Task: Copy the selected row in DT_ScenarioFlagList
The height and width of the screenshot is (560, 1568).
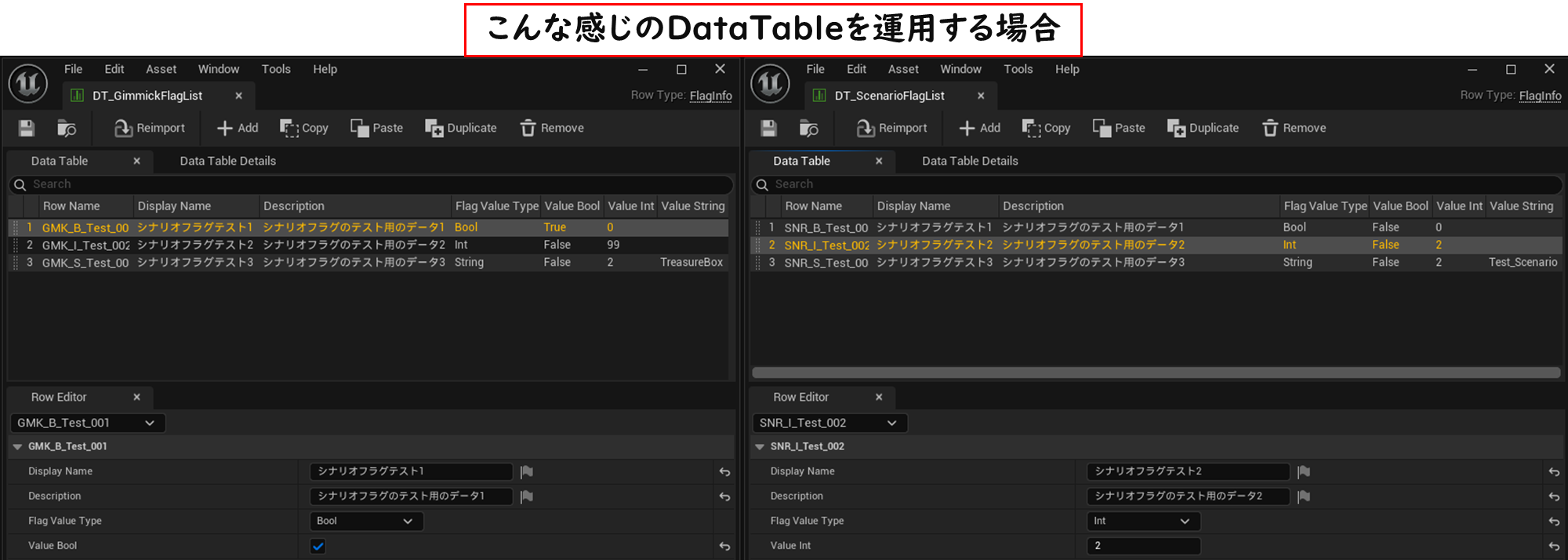Action: click(x=1047, y=128)
